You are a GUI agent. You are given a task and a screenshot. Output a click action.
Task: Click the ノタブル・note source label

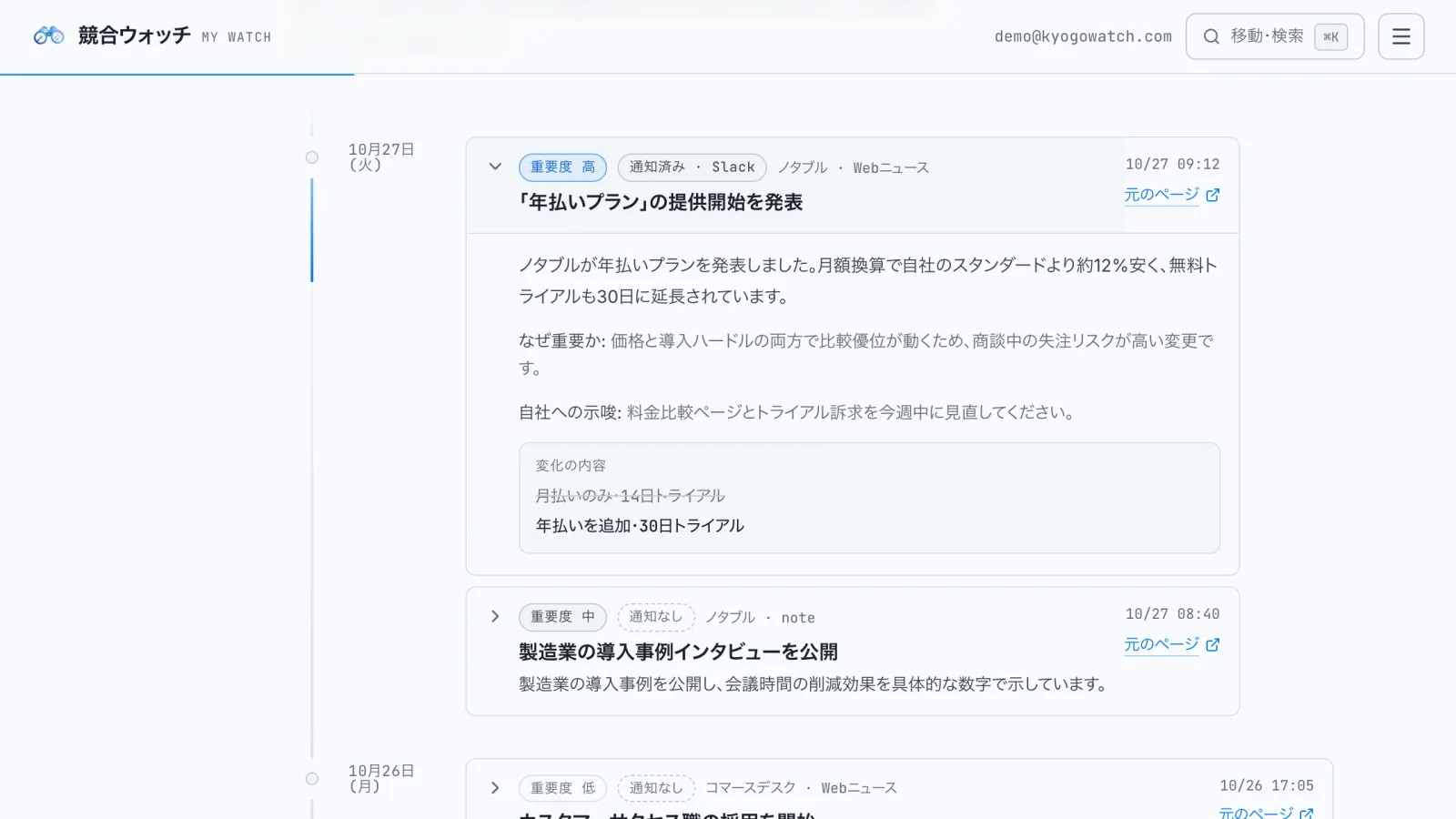[x=761, y=617]
